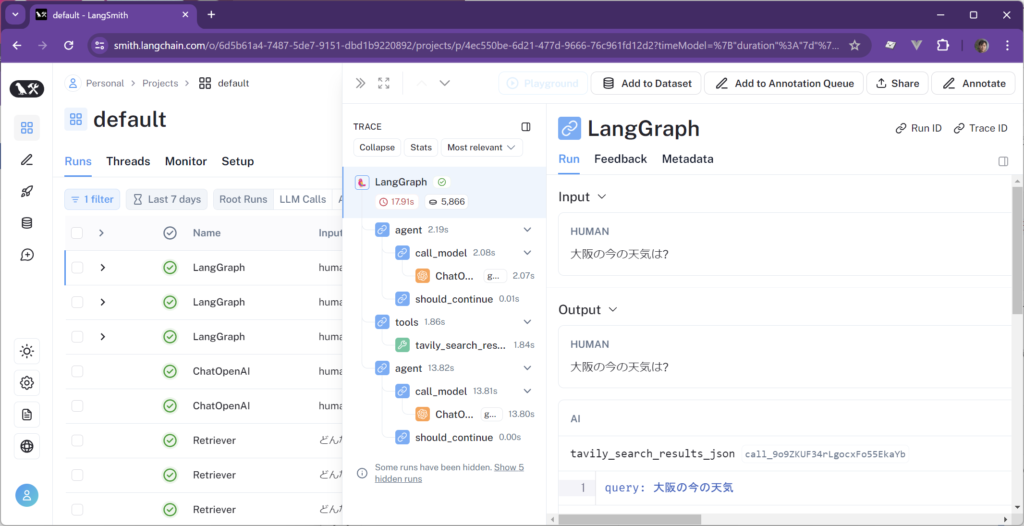The height and width of the screenshot is (526, 1024).
Task: Switch to the Feedback tab
Action: (620, 159)
